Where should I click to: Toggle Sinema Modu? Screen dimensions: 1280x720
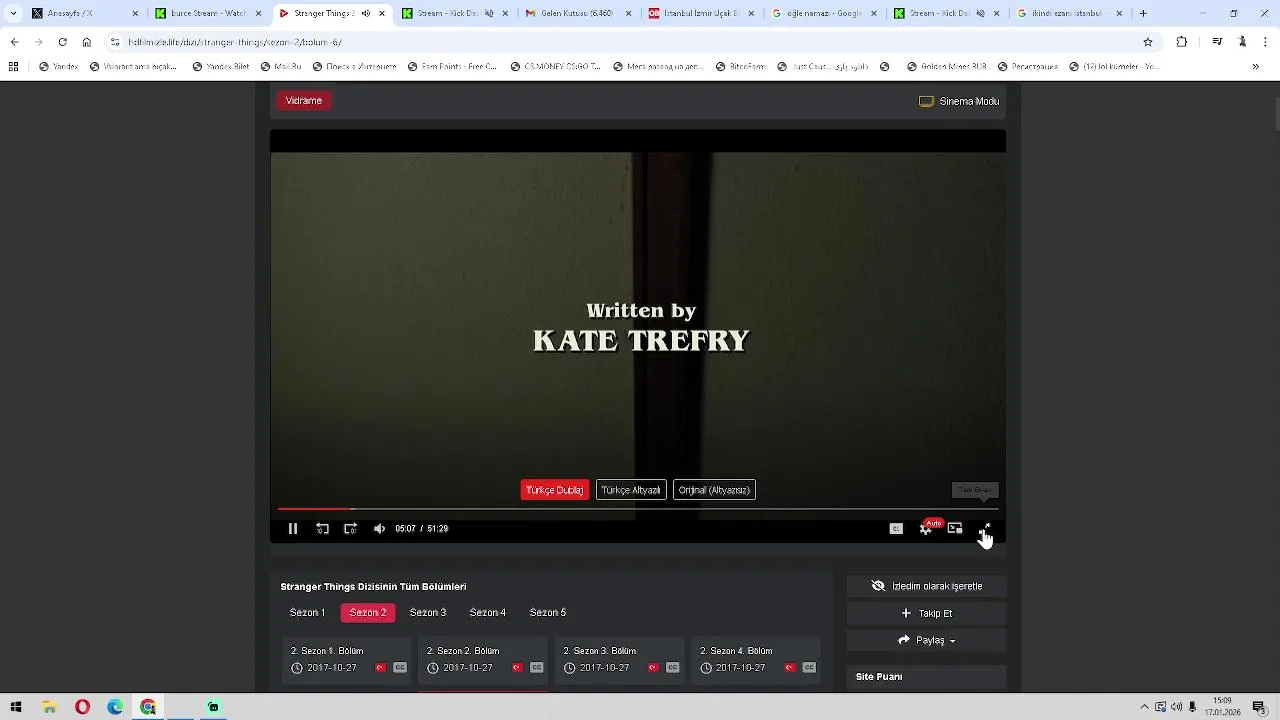(x=959, y=101)
